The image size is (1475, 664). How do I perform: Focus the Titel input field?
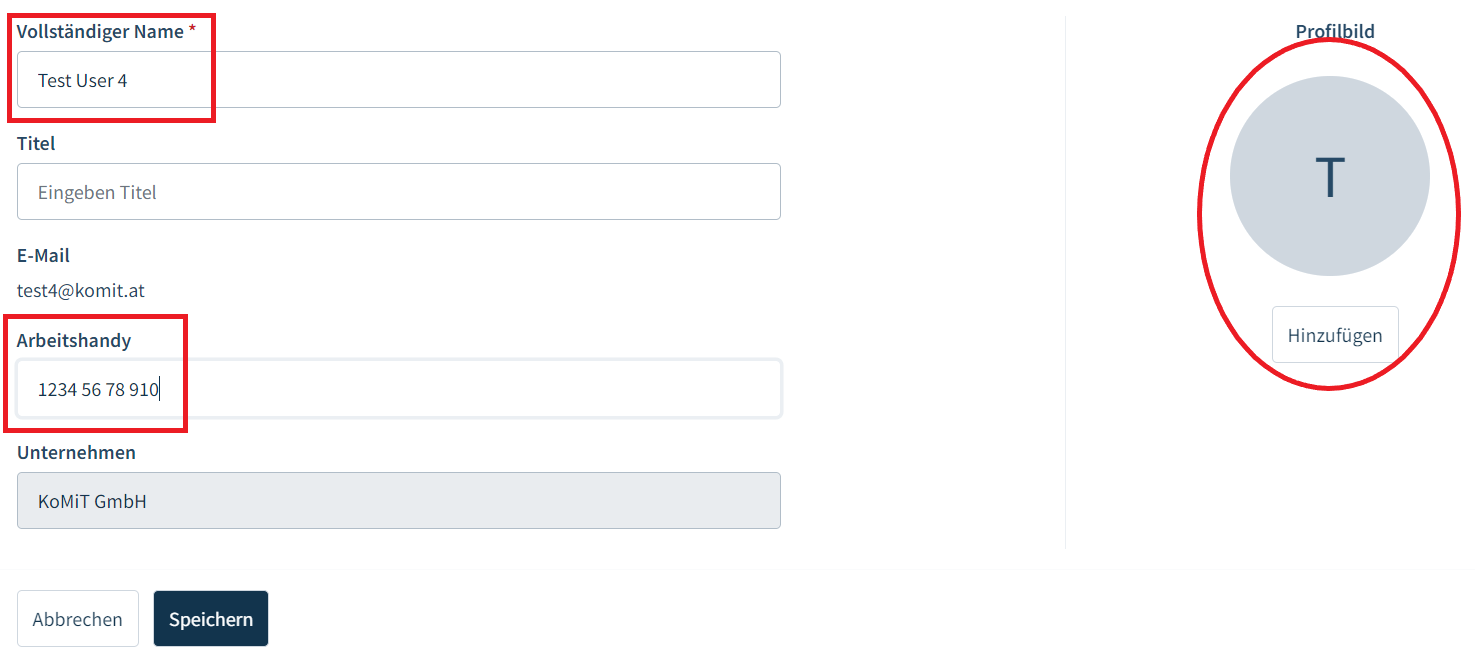(399, 192)
